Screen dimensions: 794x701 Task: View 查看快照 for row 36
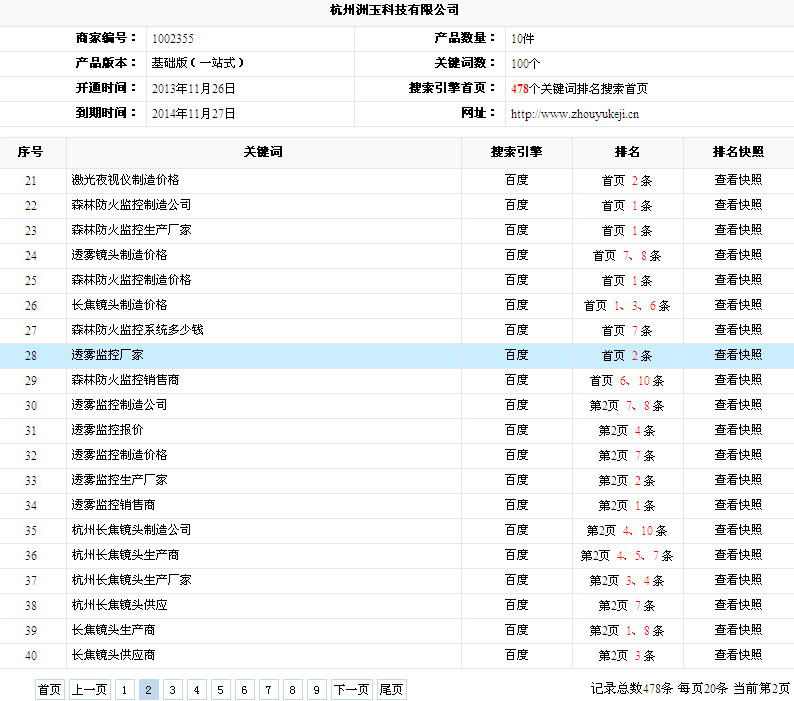click(738, 555)
